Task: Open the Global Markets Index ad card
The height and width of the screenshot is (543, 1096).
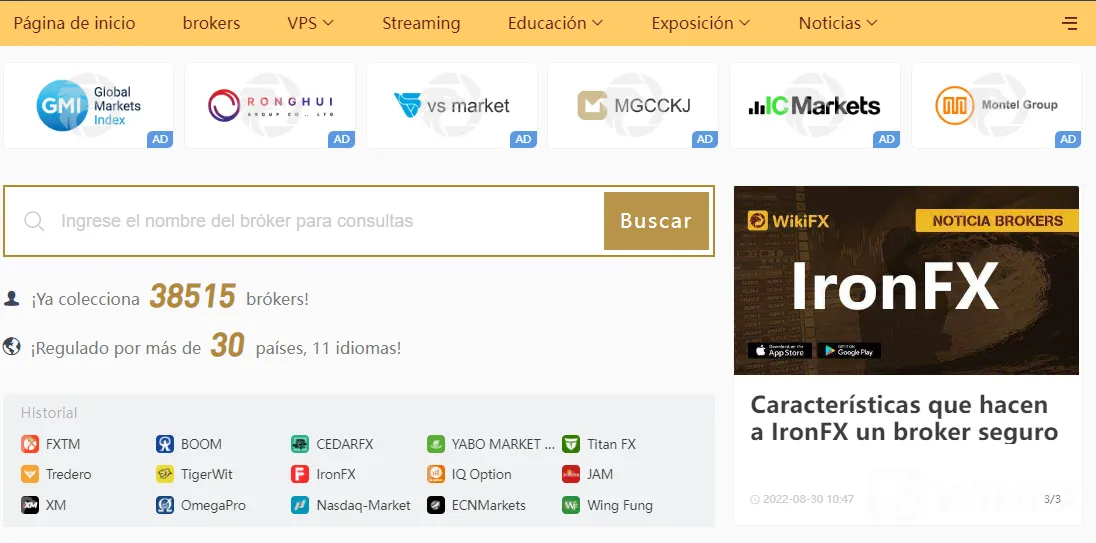Action: pos(88,106)
